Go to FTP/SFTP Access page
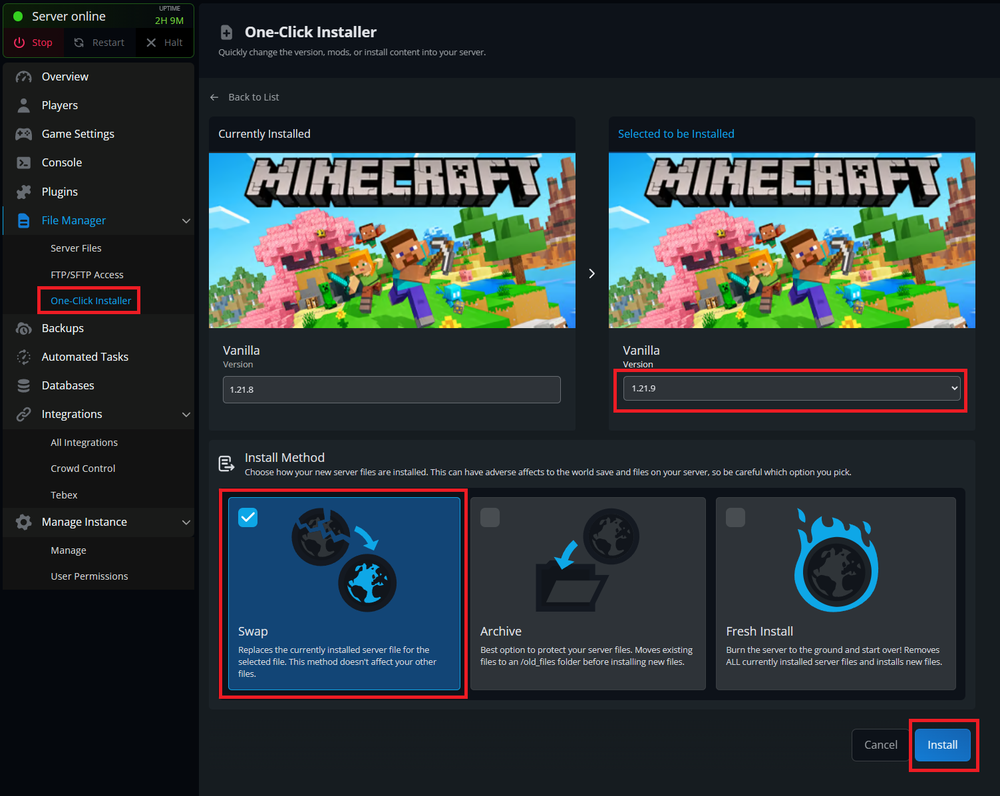1000x796 pixels. click(x=87, y=275)
